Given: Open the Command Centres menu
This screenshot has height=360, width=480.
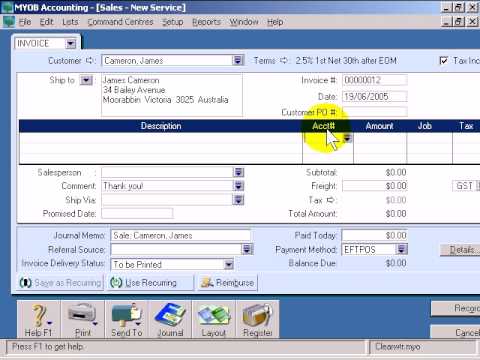Looking at the screenshot, I should pos(120,22).
